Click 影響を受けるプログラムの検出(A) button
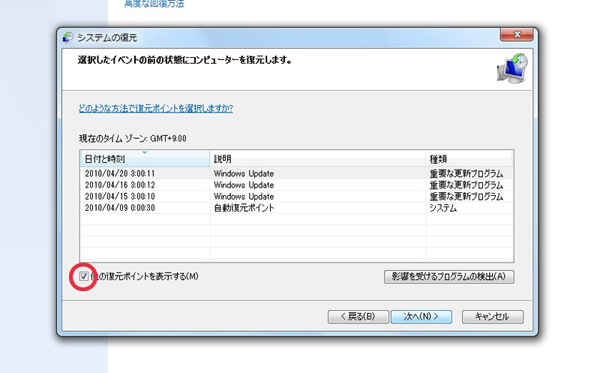 [x=449, y=277]
